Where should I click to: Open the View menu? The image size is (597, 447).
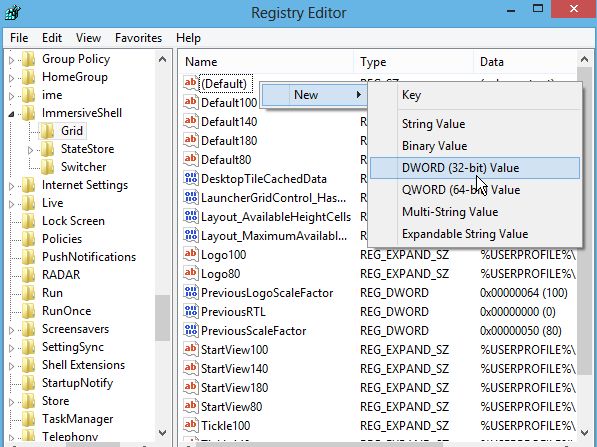point(88,38)
